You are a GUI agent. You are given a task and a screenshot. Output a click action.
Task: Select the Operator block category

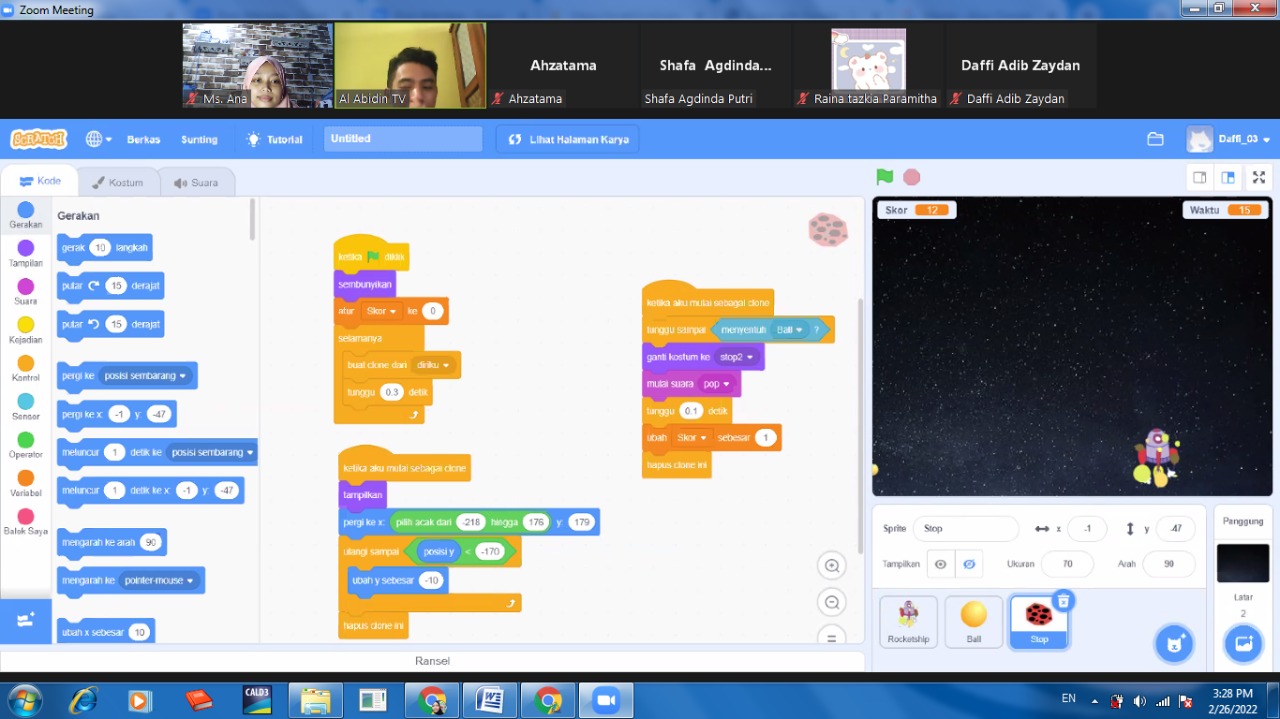26,445
